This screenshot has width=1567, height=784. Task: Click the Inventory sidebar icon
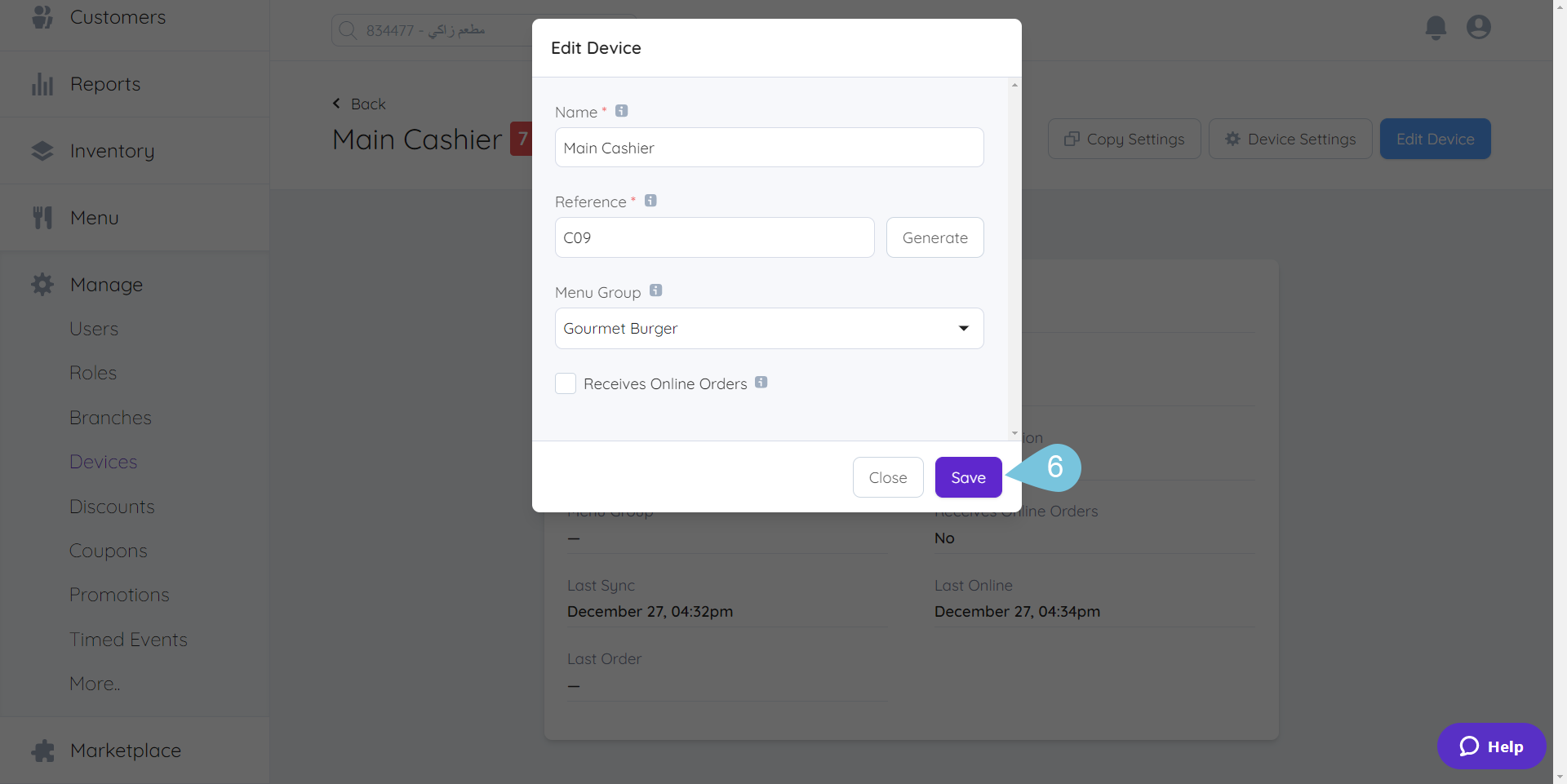click(x=42, y=150)
